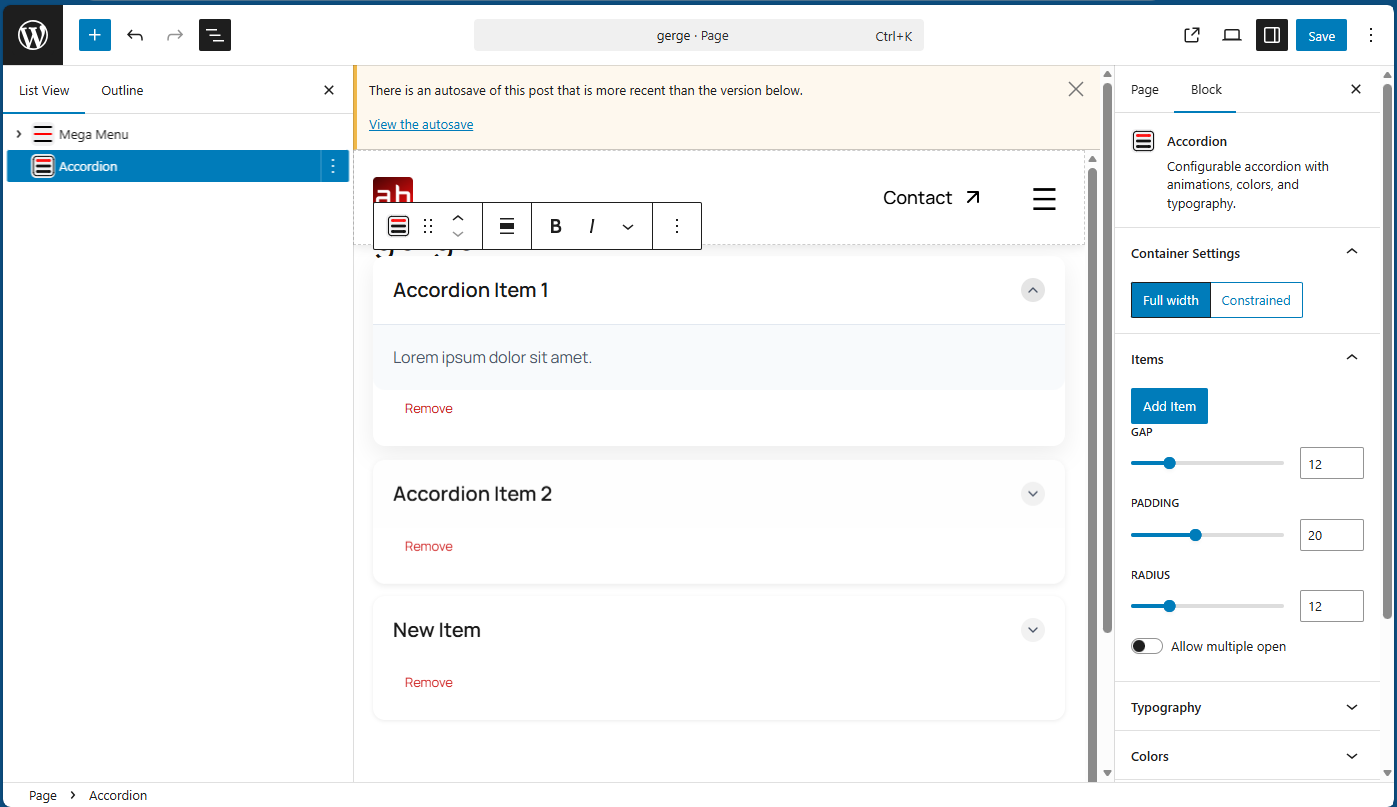Click the Add Item button
The image size is (1397, 807).
(1169, 406)
